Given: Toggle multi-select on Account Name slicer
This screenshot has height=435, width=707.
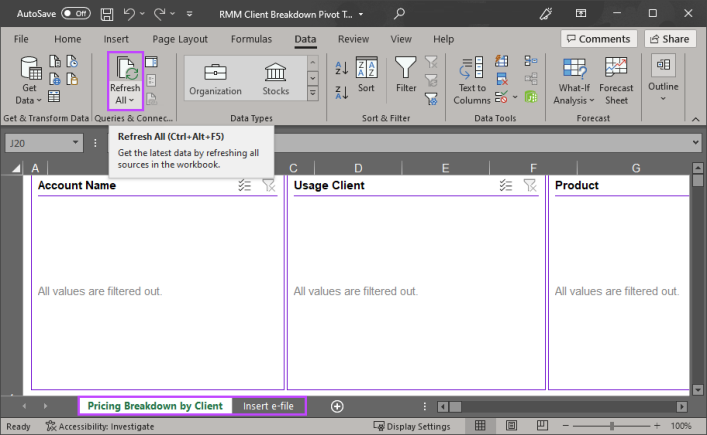Looking at the screenshot, I should pyautogui.click(x=245, y=185).
